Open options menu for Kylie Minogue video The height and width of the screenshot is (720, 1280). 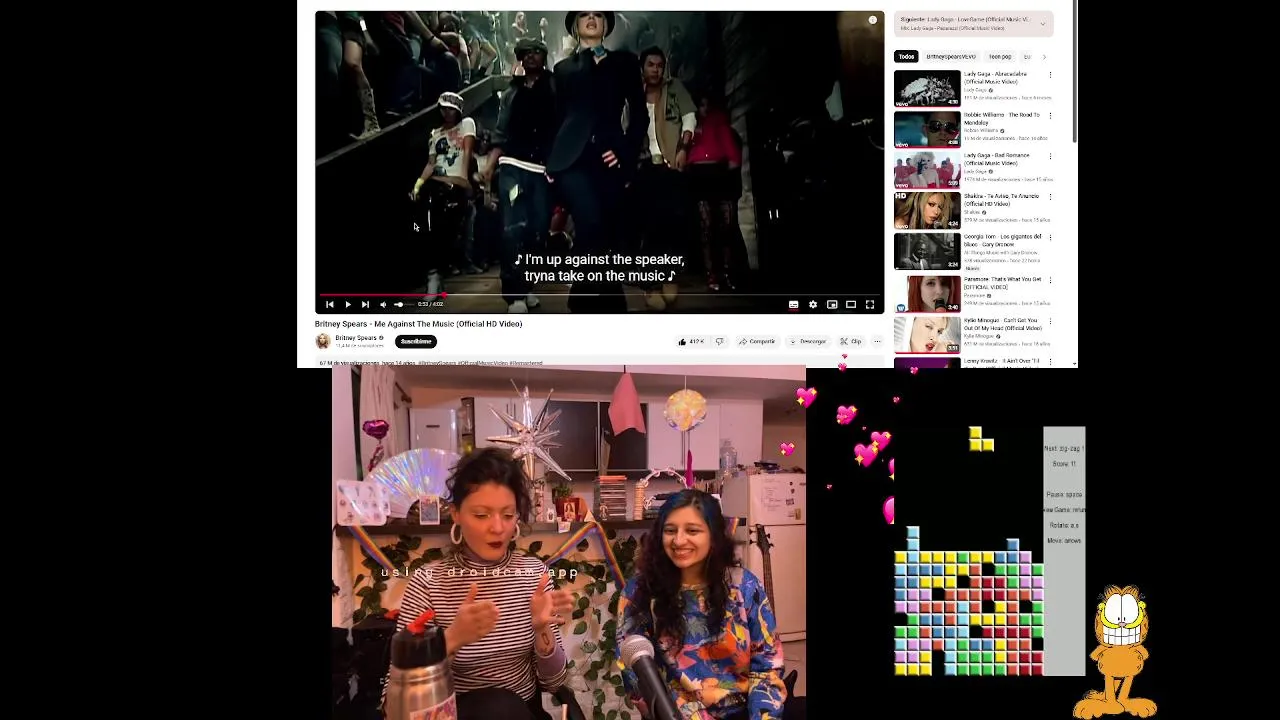(1050, 320)
